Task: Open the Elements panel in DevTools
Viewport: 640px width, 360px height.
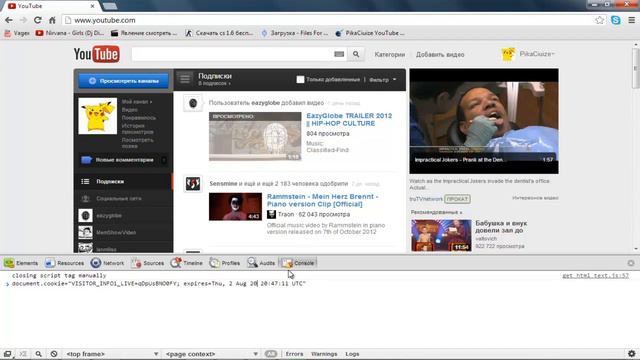Action: click(21, 263)
